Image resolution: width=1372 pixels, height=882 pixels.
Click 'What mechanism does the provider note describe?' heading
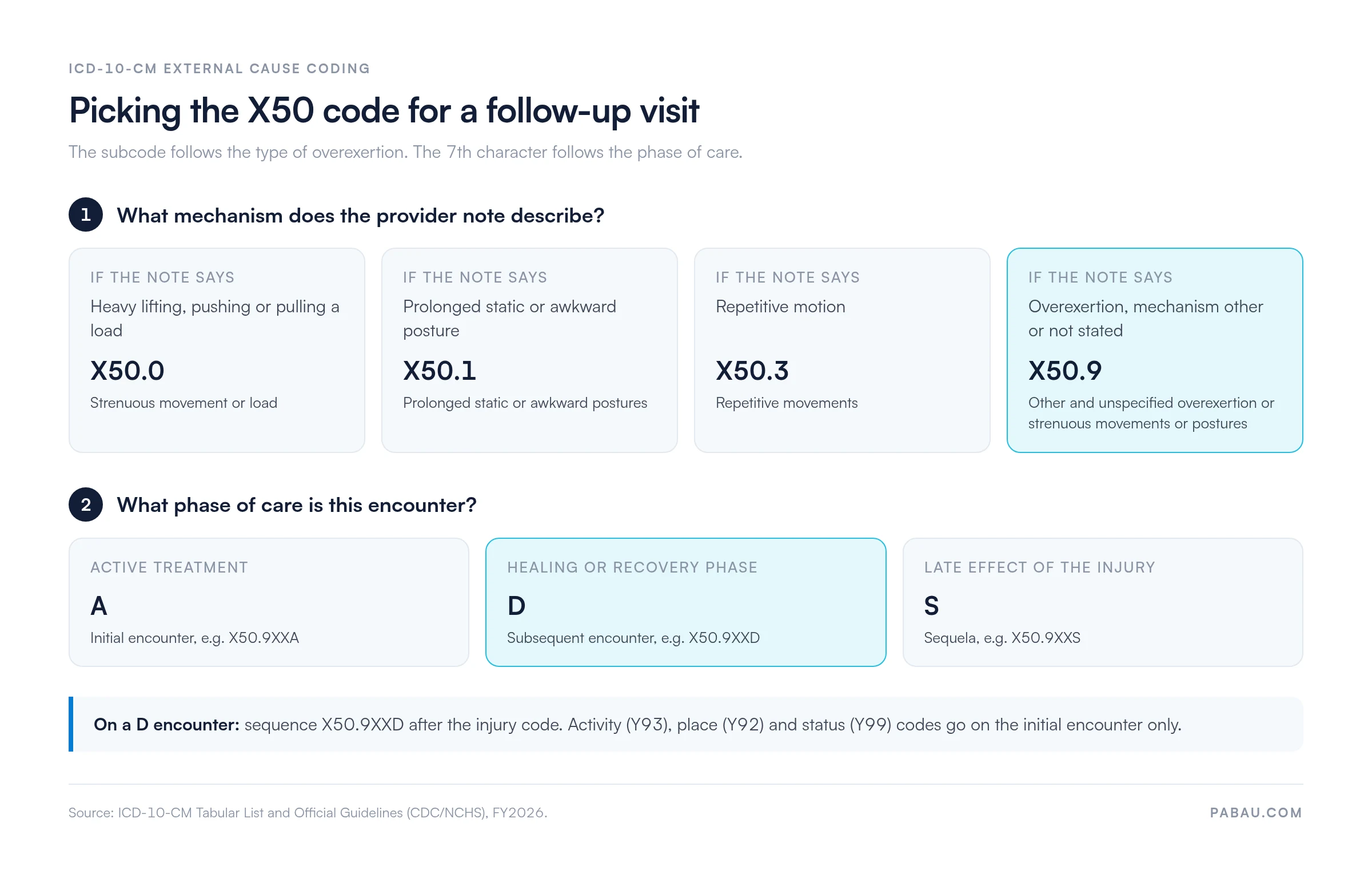(361, 215)
